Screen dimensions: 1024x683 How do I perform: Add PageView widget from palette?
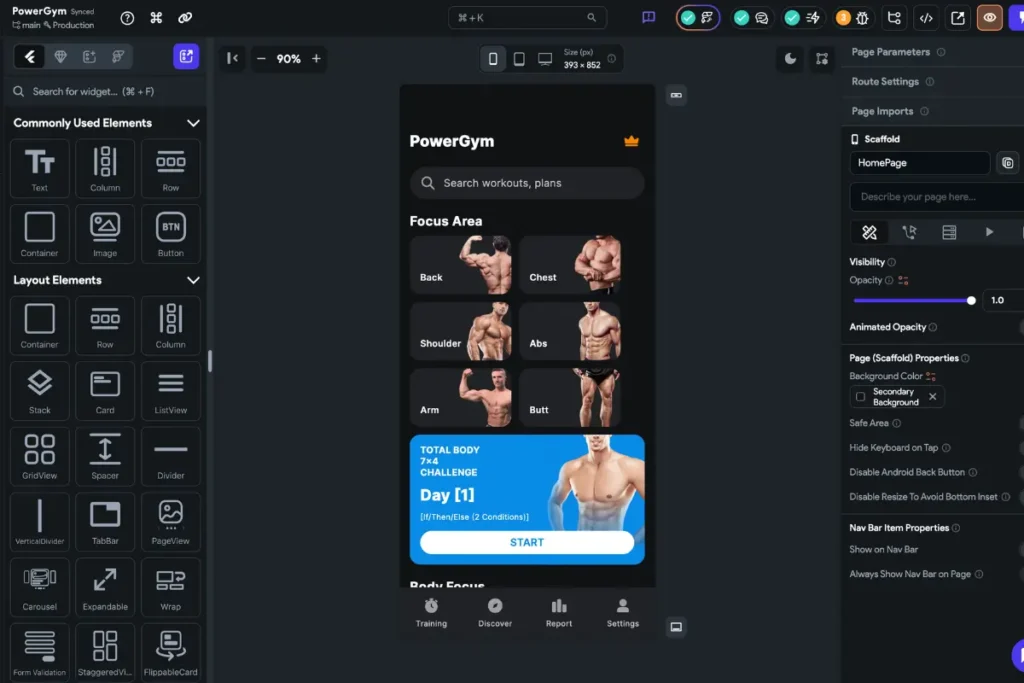170,522
